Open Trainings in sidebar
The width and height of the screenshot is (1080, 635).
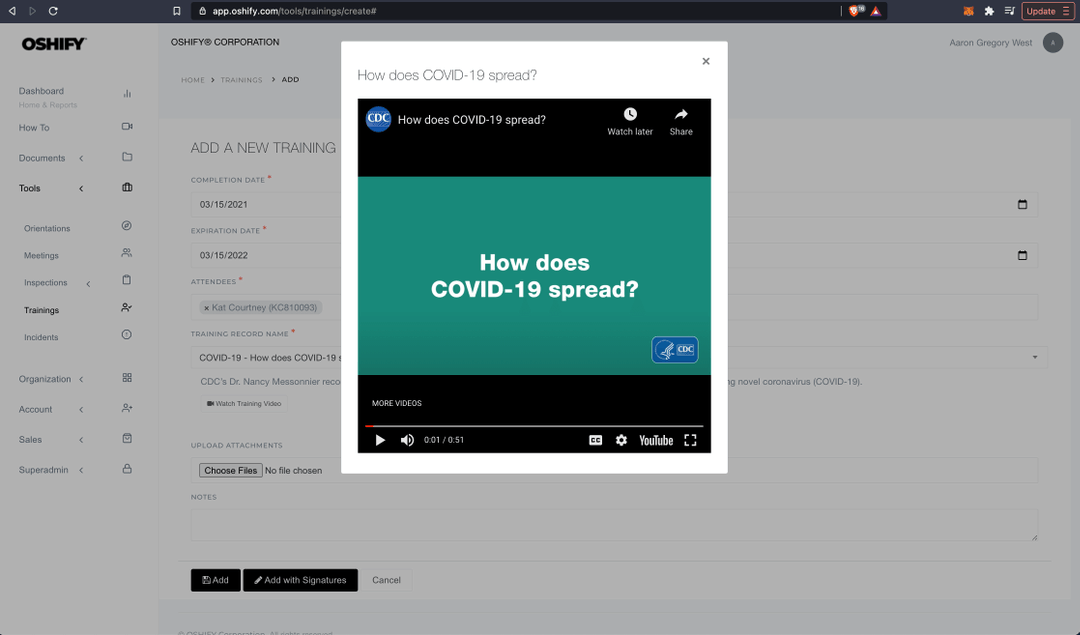pos(41,310)
